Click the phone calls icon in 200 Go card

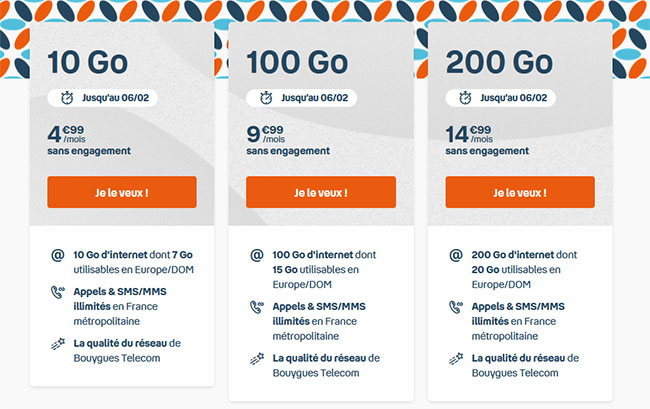pyautogui.click(x=456, y=307)
